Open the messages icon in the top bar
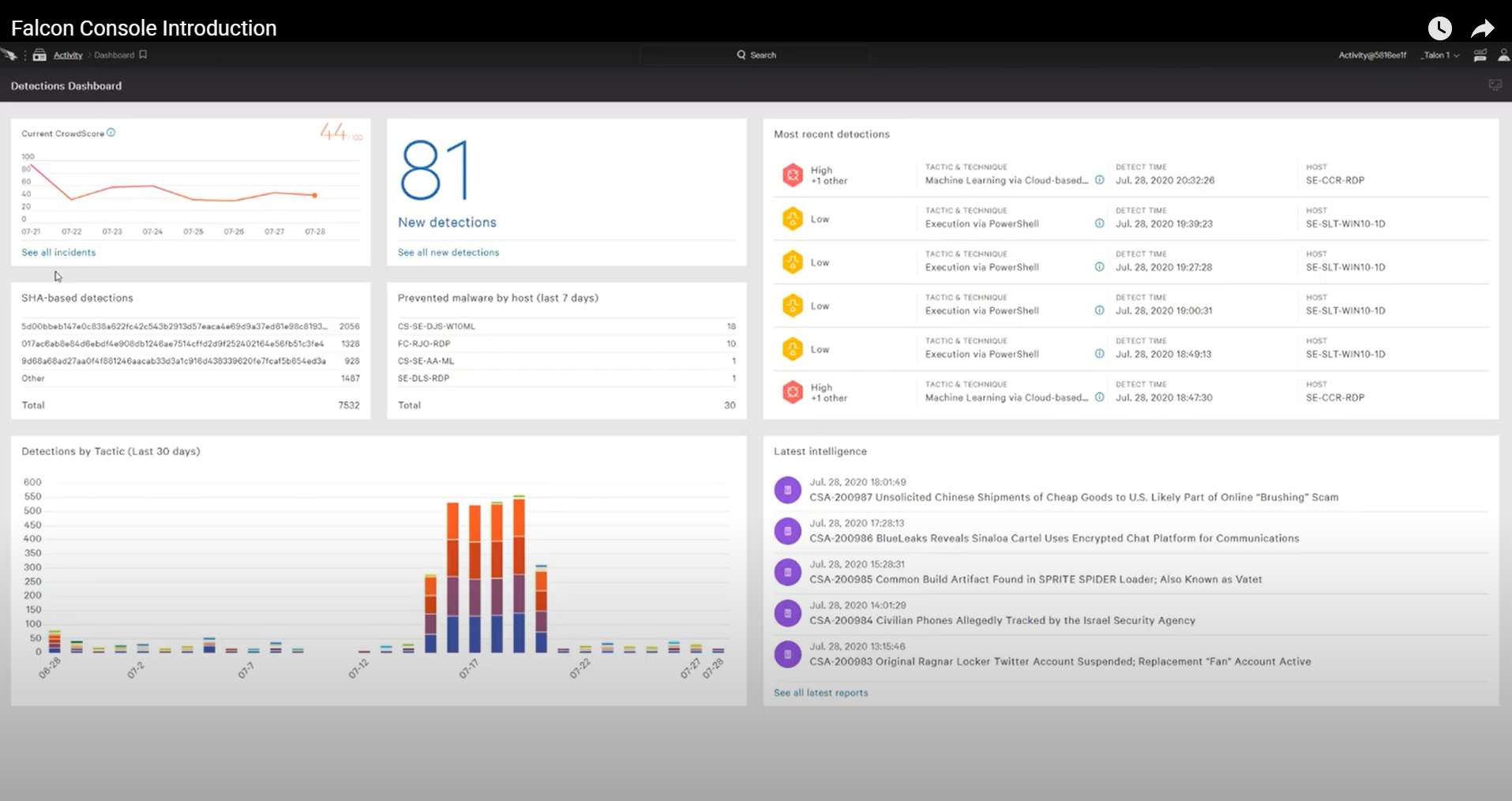The image size is (1512, 801). (x=1480, y=55)
